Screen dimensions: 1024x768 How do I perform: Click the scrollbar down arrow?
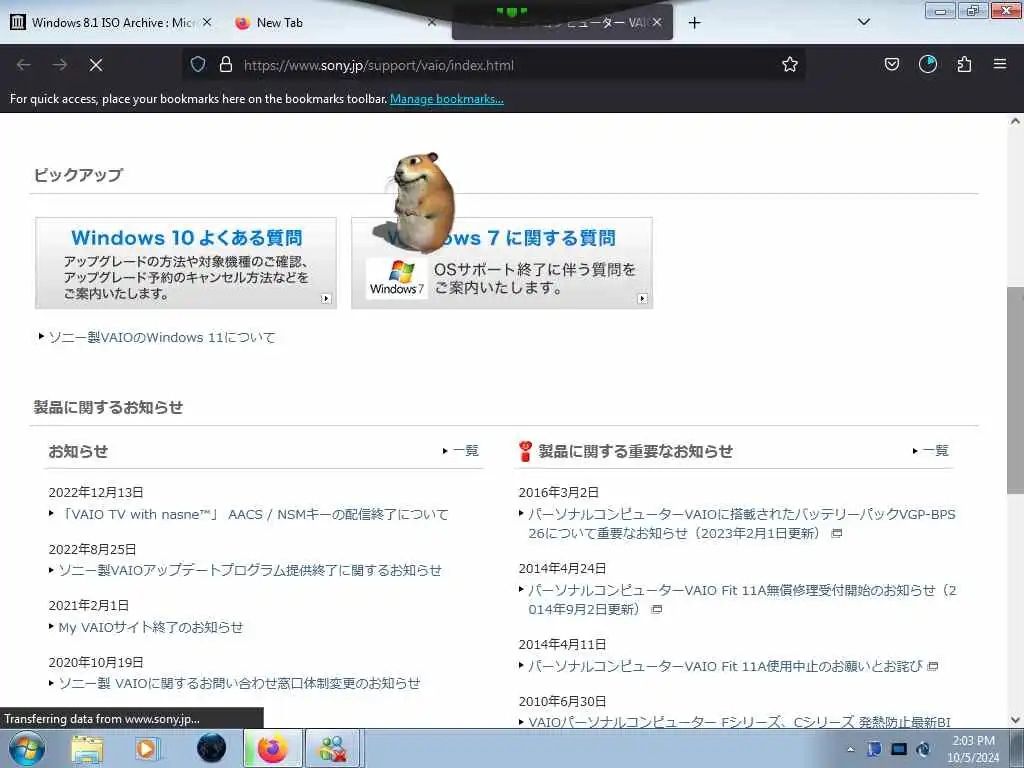point(1015,720)
